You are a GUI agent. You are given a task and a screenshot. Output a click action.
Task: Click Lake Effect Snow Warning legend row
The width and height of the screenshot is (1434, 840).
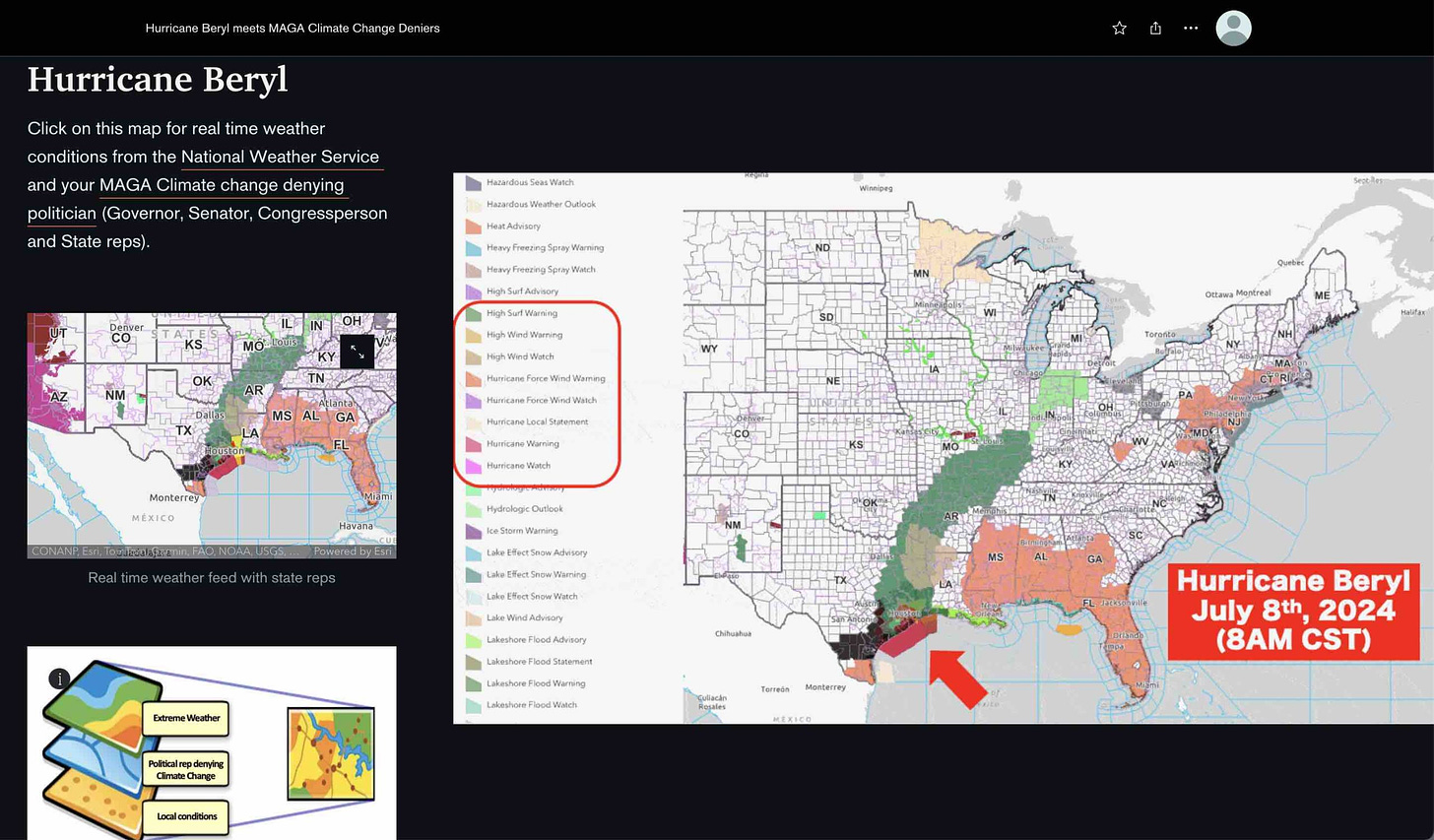(525, 574)
